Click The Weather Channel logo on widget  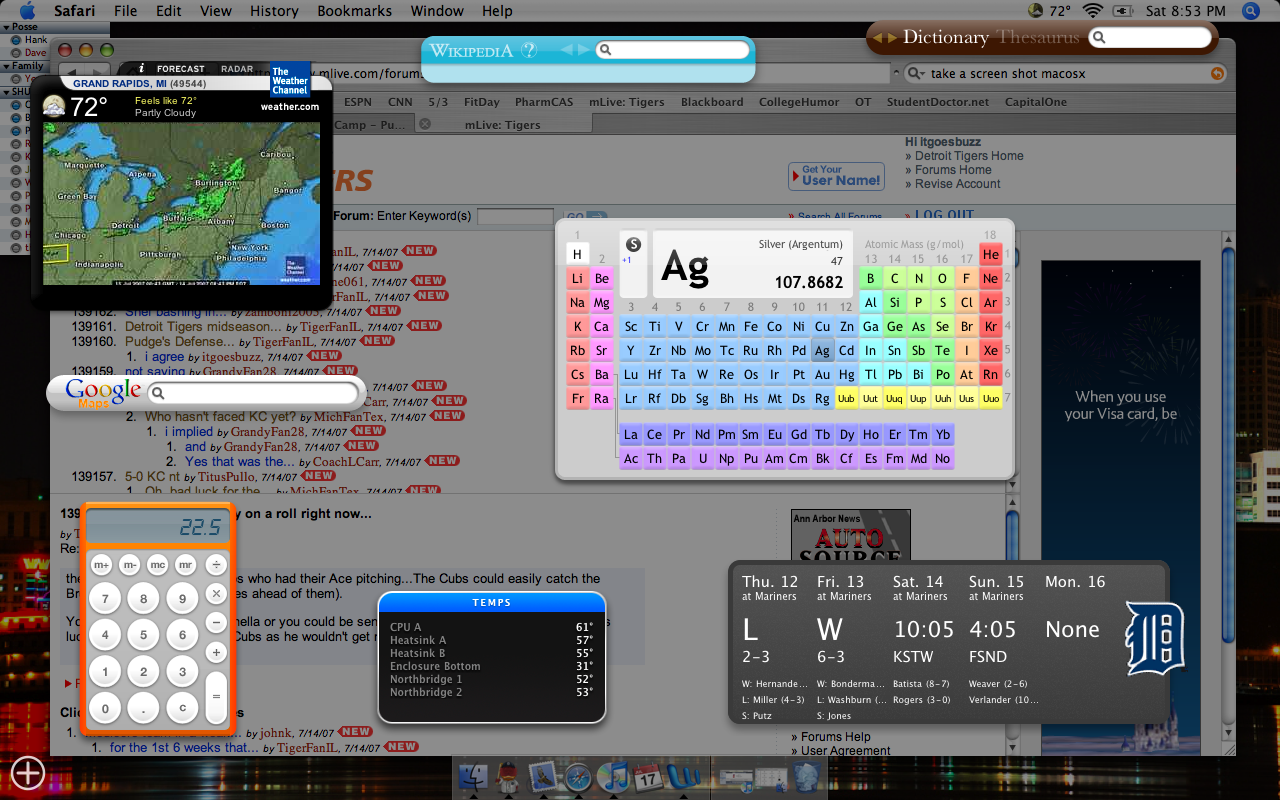coord(290,80)
